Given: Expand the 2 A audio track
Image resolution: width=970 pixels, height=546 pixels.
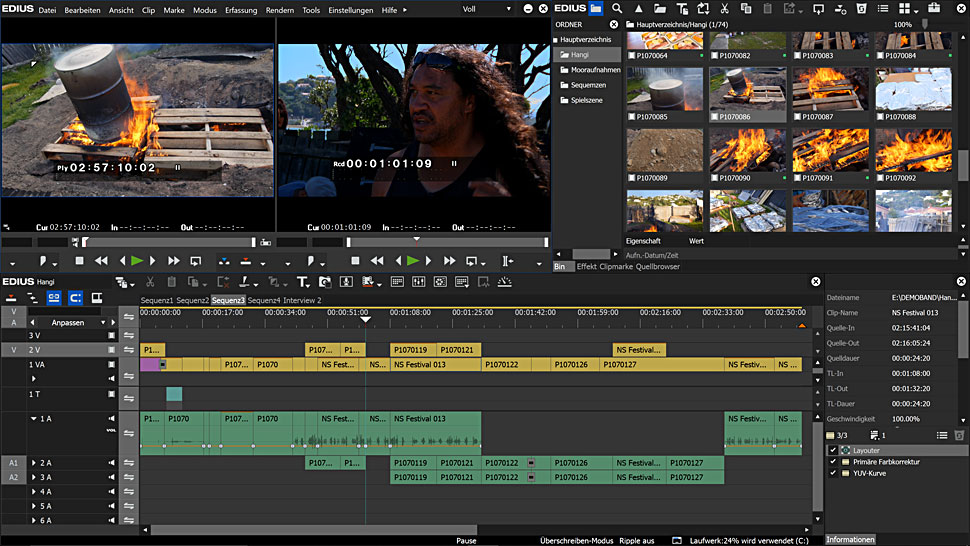Looking at the screenshot, I should coord(33,463).
